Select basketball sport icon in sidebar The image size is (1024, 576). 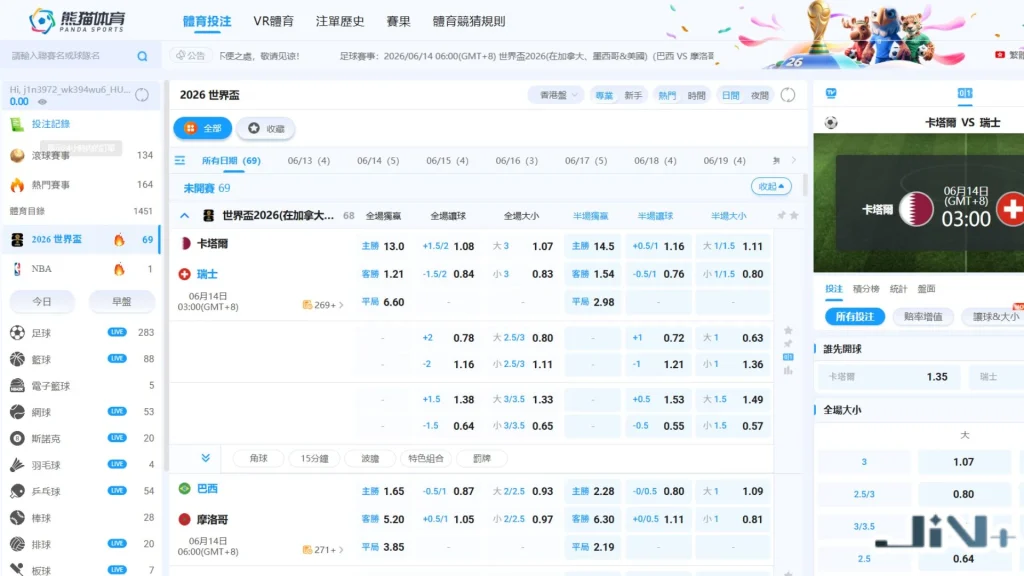pos(18,359)
